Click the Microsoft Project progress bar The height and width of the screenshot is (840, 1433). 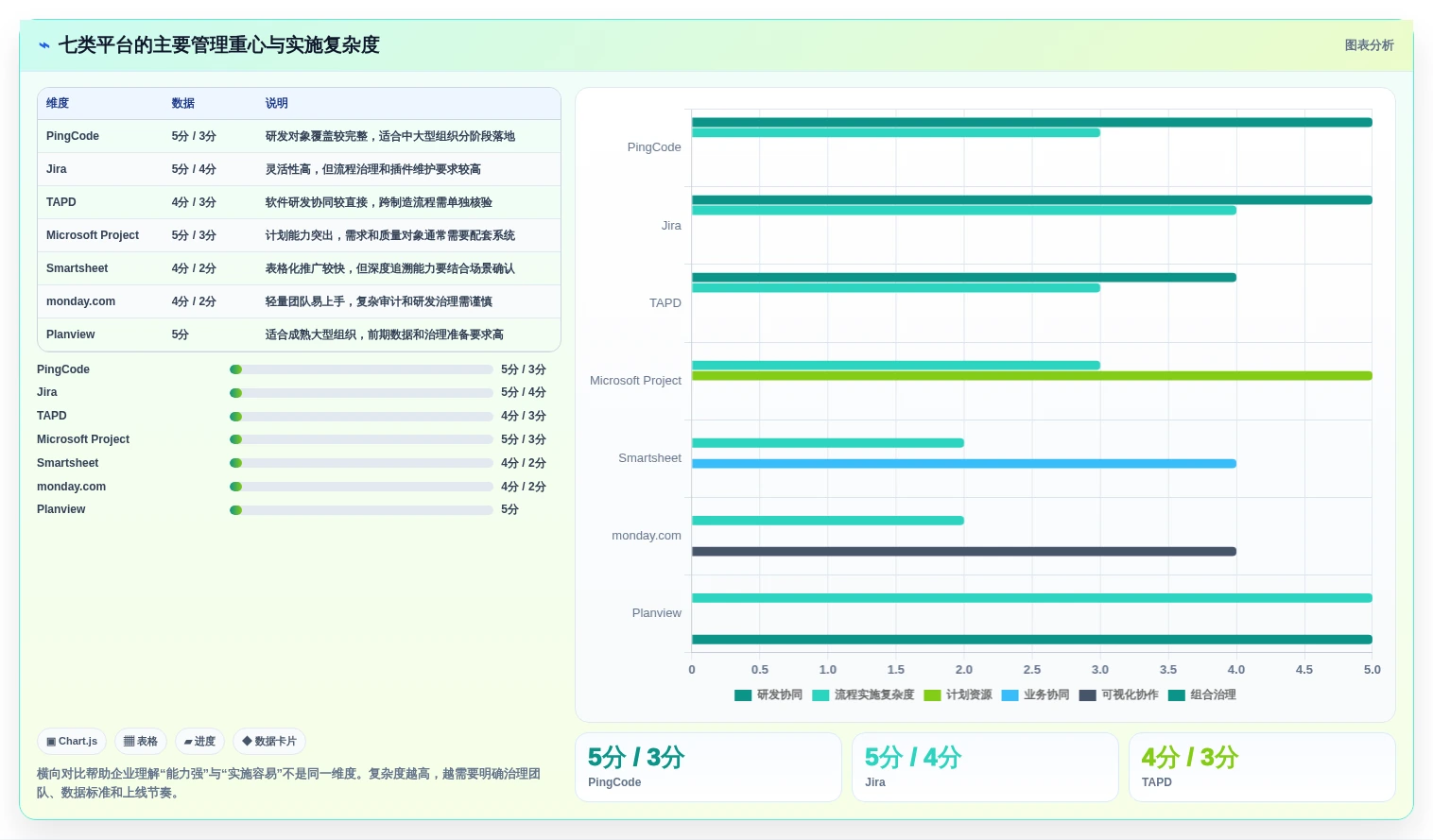coord(361,439)
